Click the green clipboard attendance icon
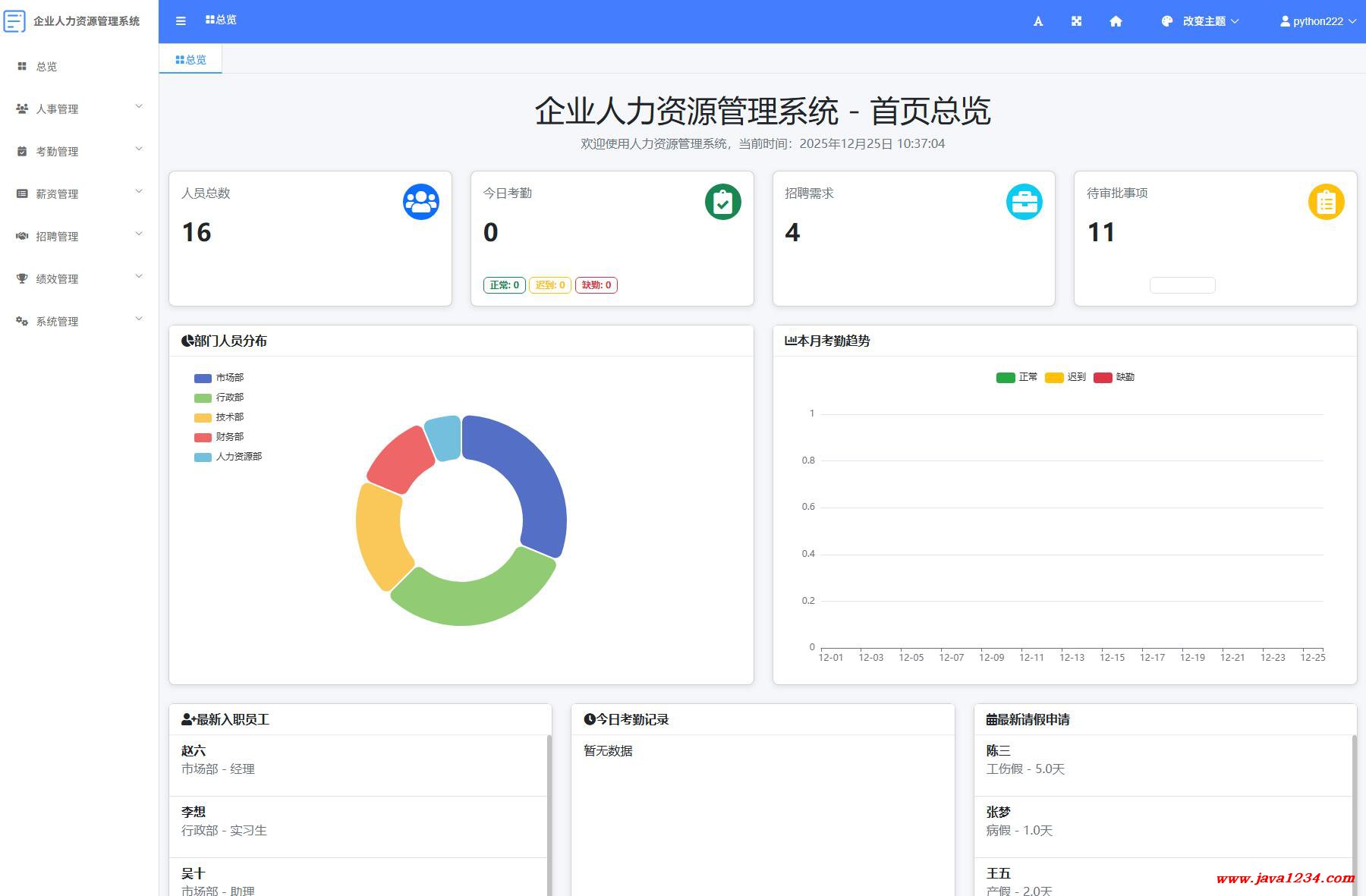1366x896 pixels. [722, 202]
